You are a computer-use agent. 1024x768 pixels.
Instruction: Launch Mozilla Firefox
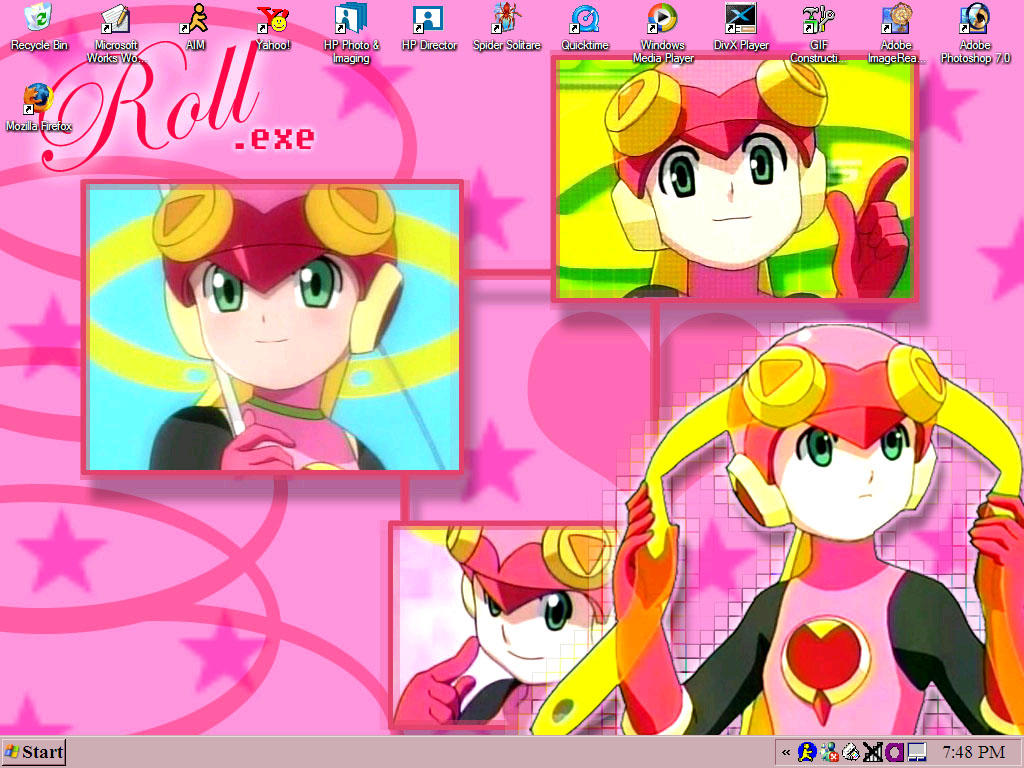(x=38, y=98)
